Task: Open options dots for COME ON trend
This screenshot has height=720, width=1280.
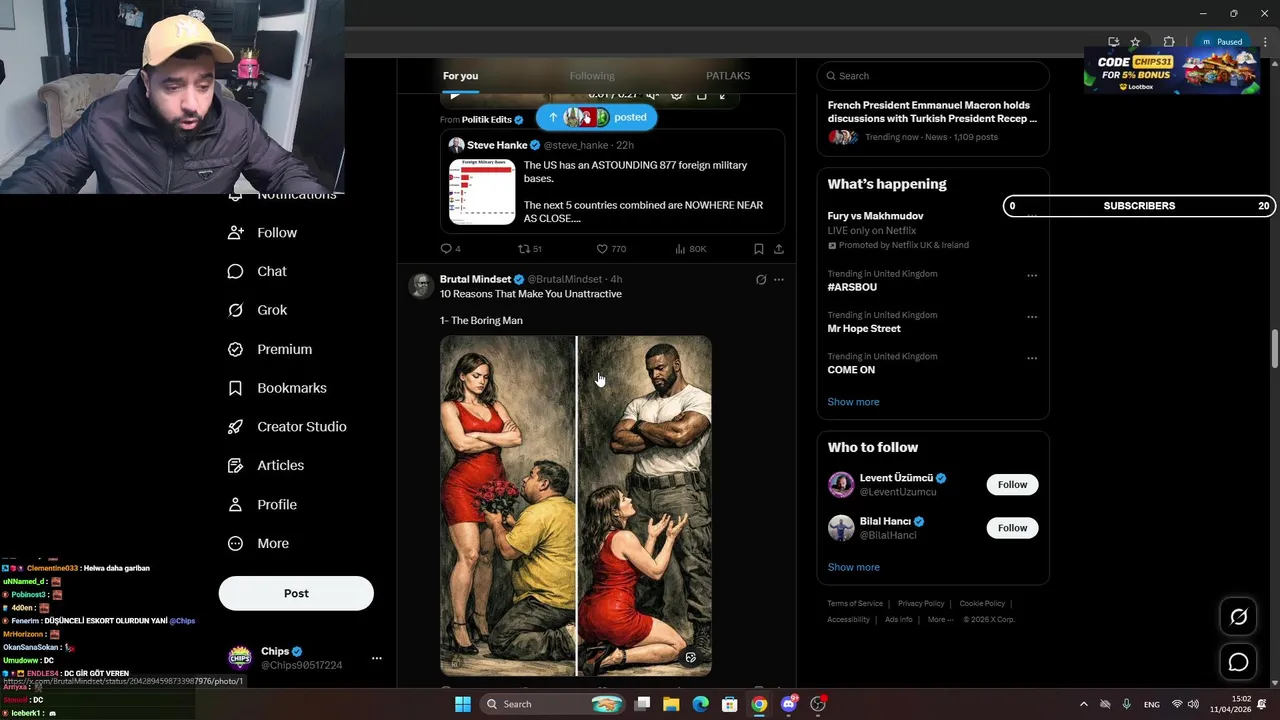Action: click(x=1032, y=358)
